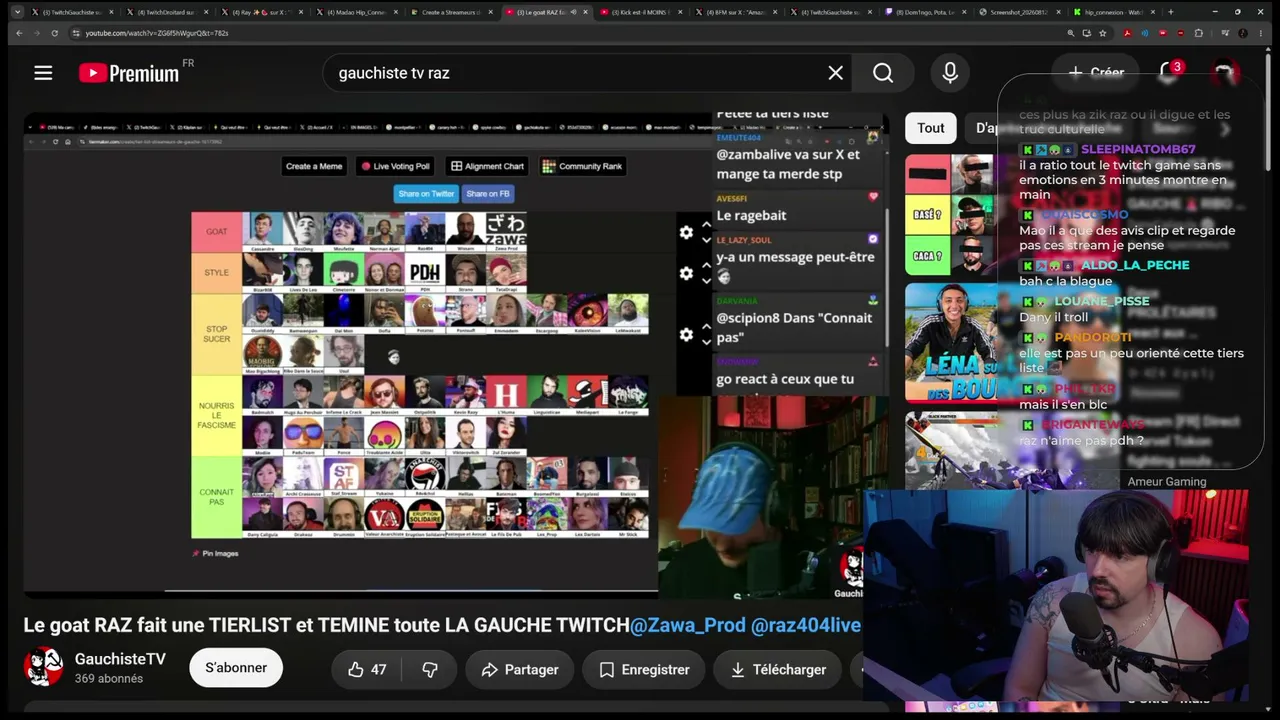The width and height of the screenshot is (1280, 720).
Task: Click the Zawa Prod image in GOAT tier
Action: pos(506,231)
